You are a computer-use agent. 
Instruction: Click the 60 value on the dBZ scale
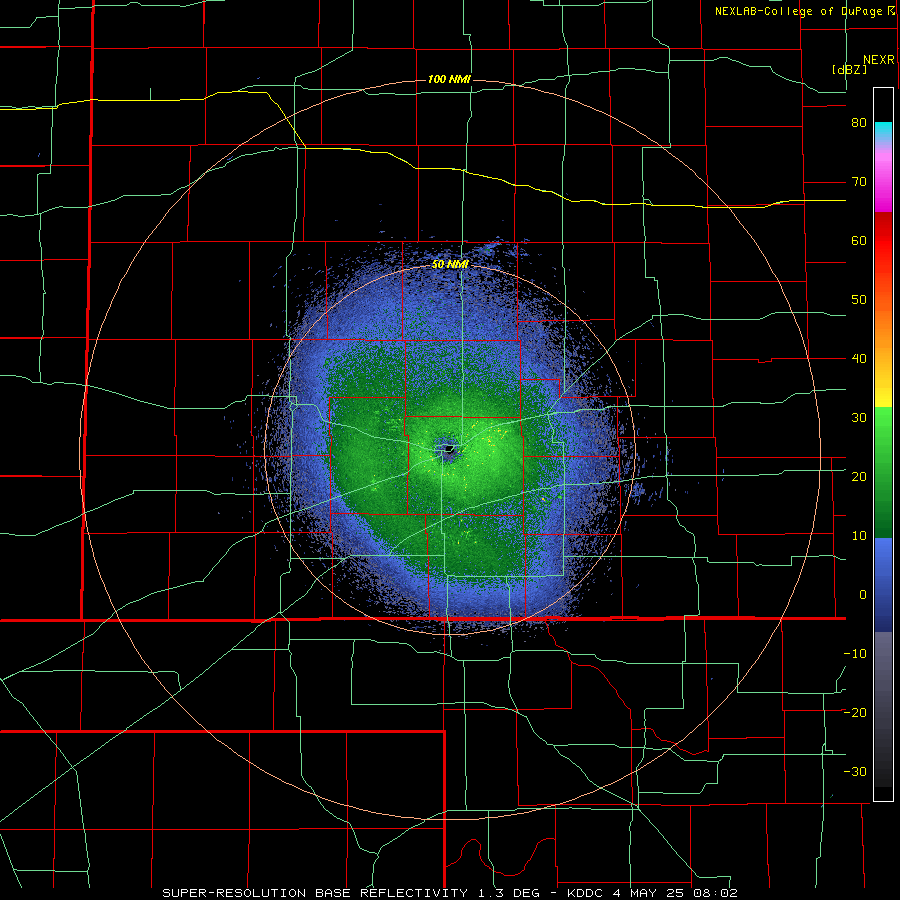click(859, 240)
